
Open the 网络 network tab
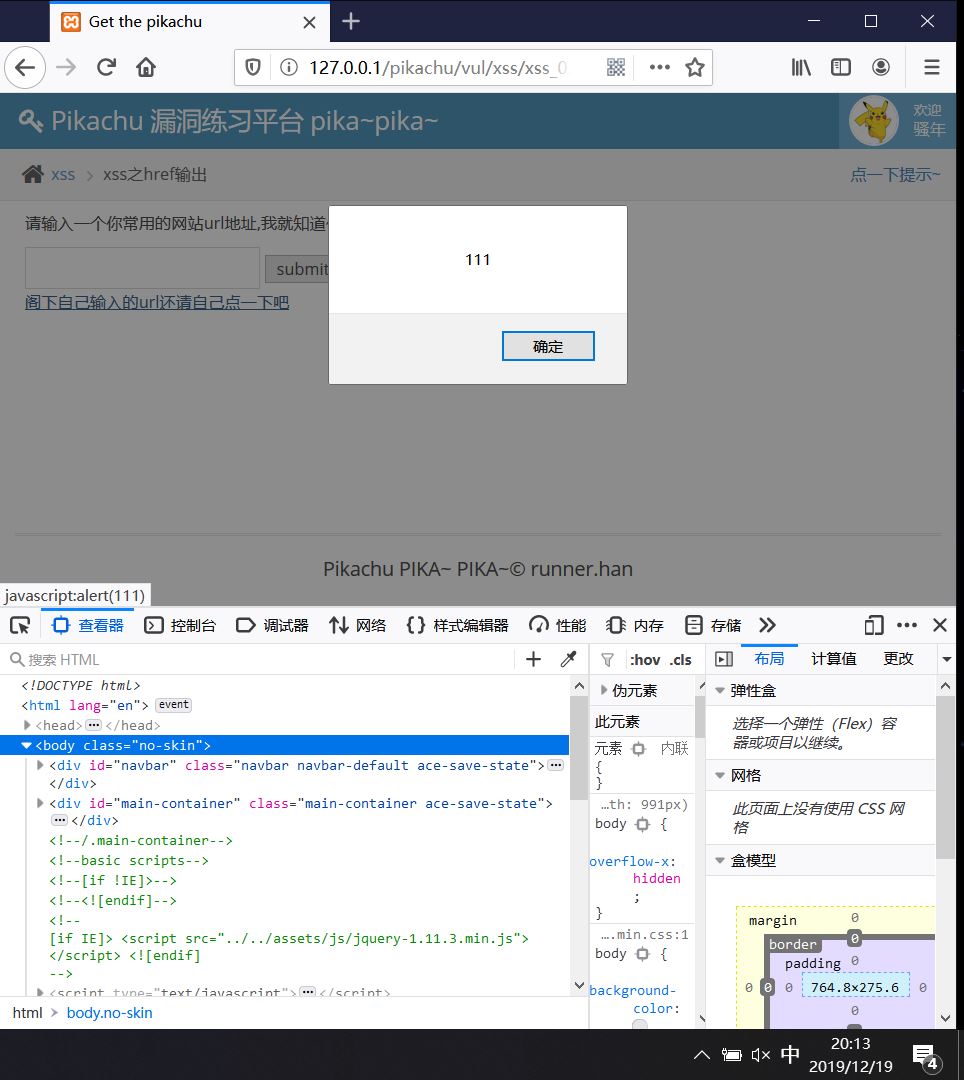pyautogui.click(x=357, y=625)
